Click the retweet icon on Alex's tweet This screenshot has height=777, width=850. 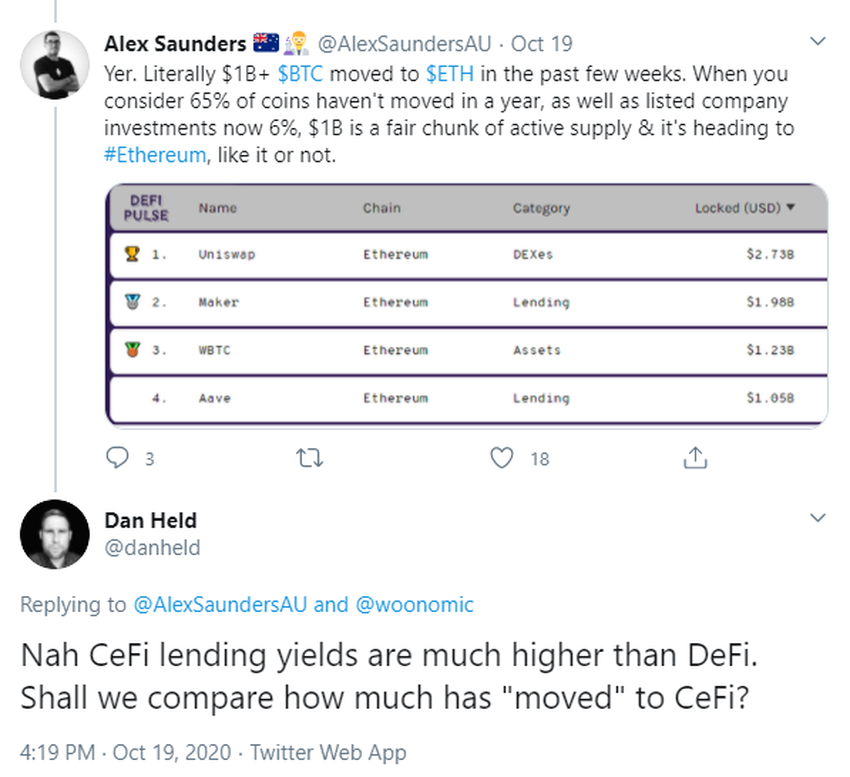click(x=312, y=458)
